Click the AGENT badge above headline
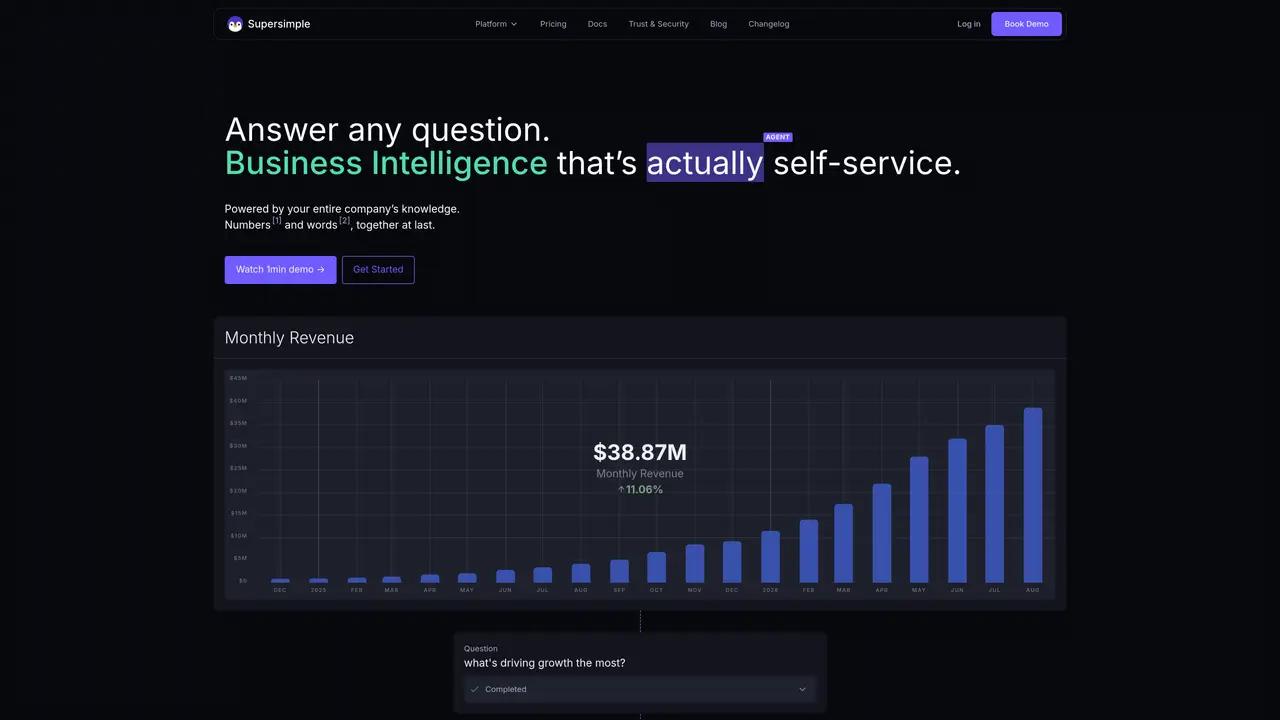 tap(778, 137)
